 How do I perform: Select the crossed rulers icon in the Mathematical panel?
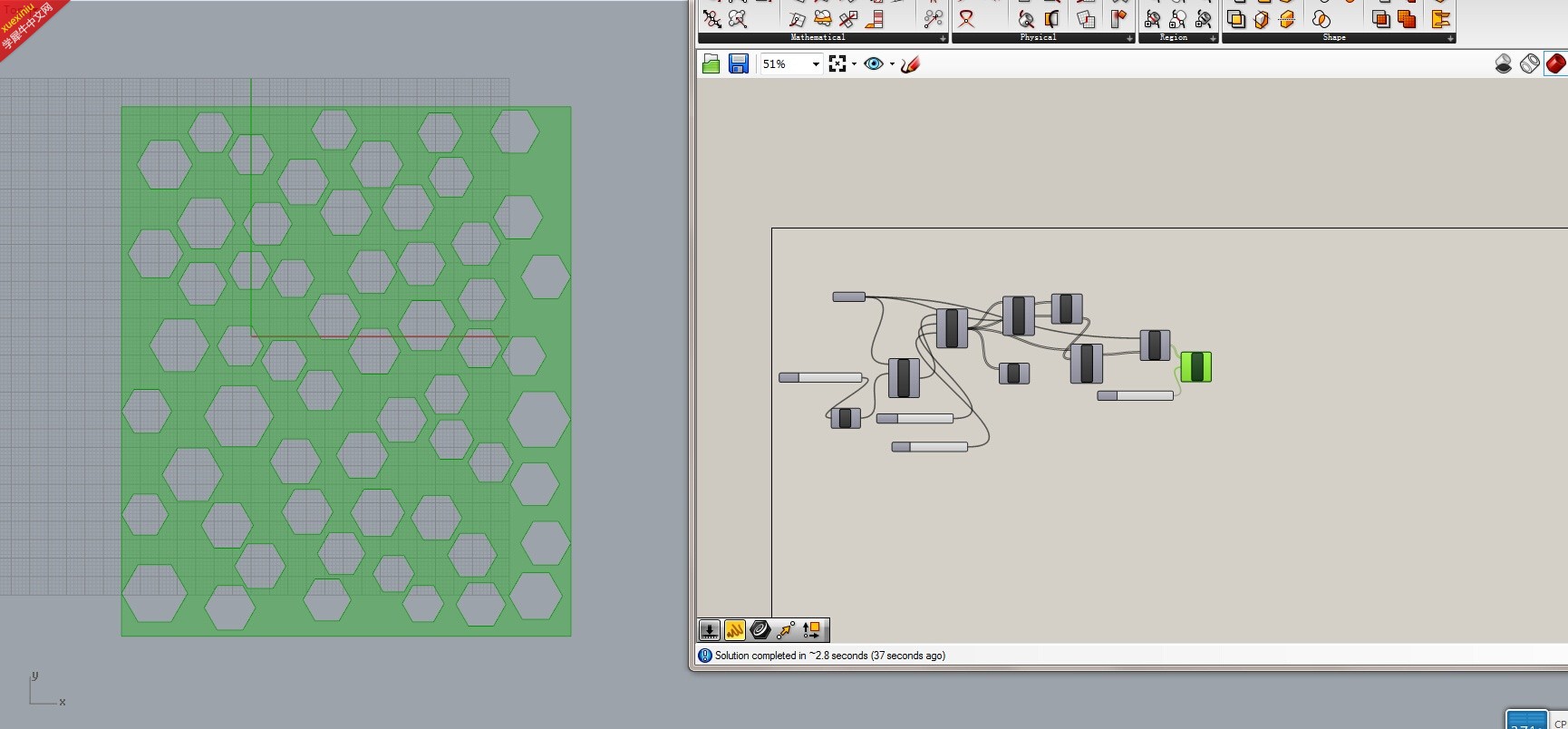848,19
